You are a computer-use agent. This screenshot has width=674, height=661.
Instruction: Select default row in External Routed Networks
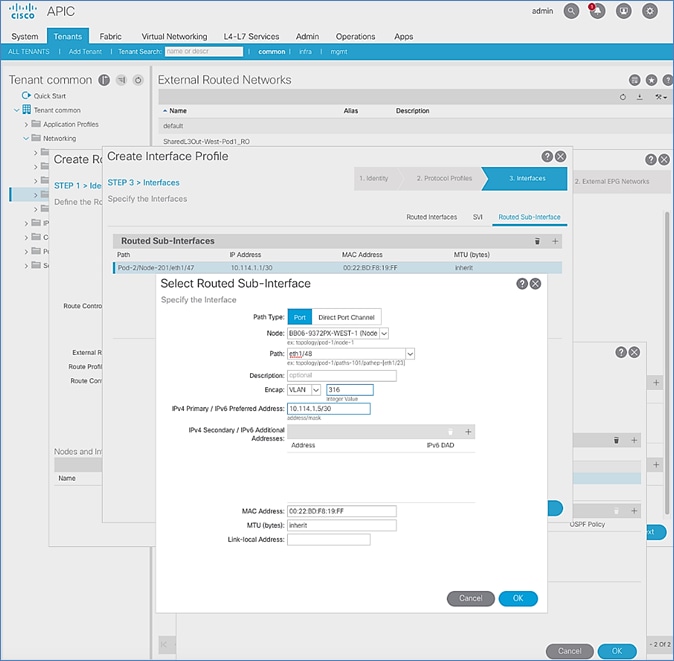pos(415,126)
